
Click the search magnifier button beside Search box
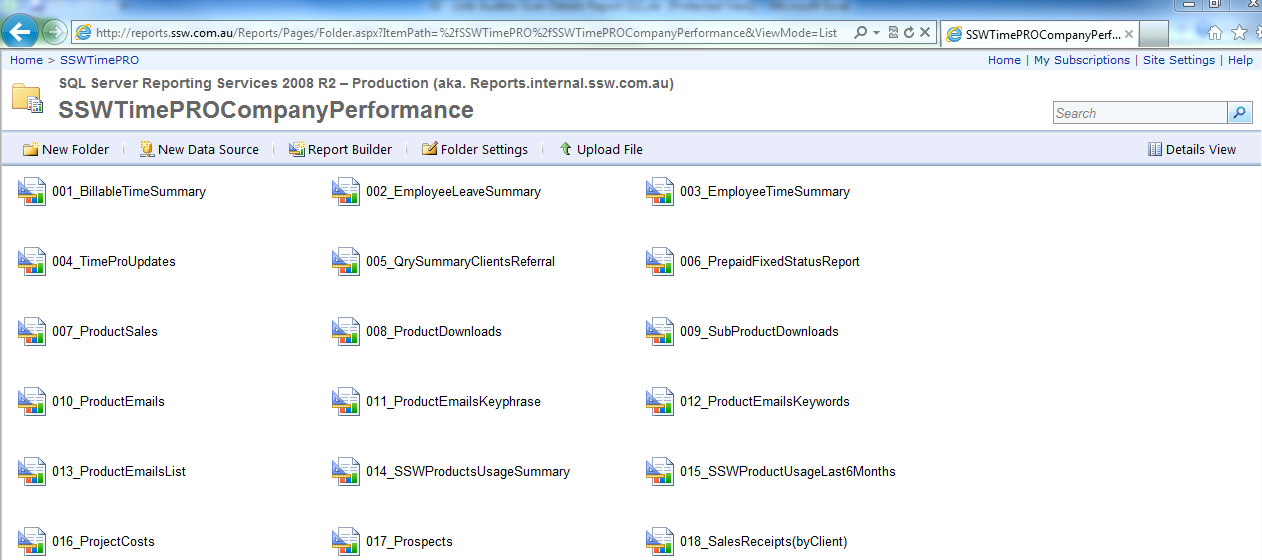point(1240,113)
